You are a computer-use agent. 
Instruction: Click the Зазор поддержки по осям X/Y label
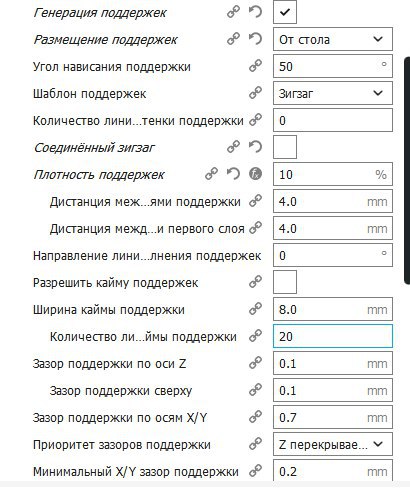[120, 418]
